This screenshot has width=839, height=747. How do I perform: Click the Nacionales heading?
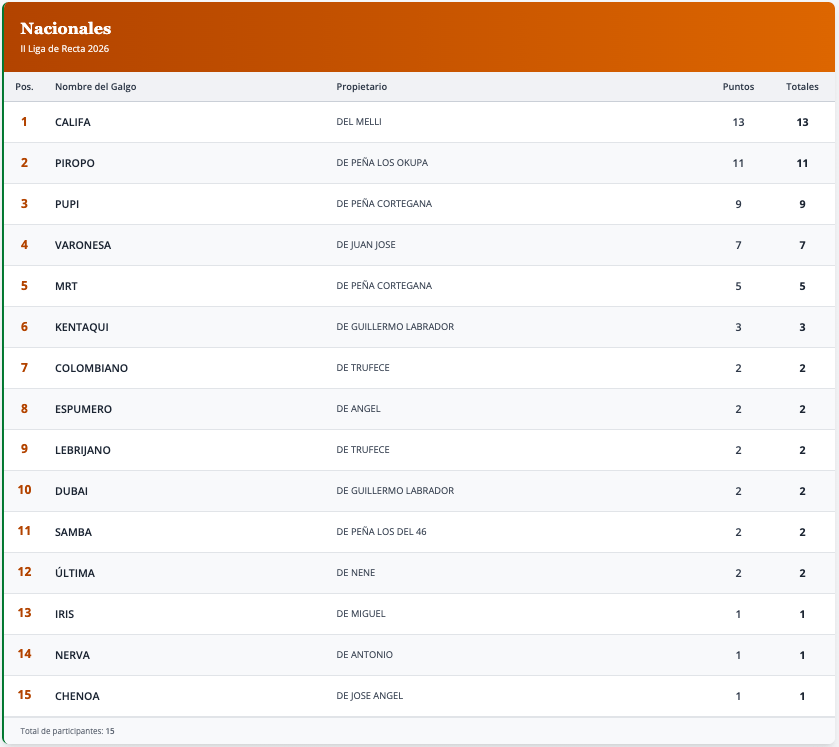(x=66, y=29)
